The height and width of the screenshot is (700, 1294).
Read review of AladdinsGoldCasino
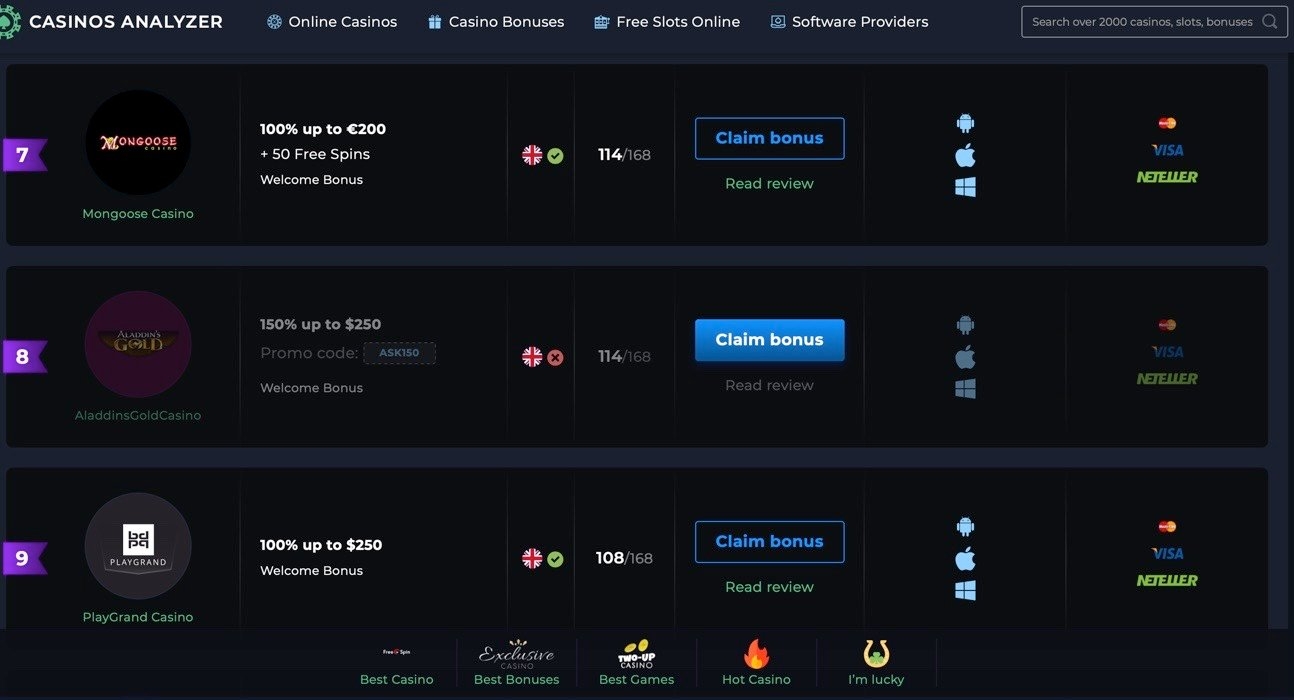(x=769, y=385)
